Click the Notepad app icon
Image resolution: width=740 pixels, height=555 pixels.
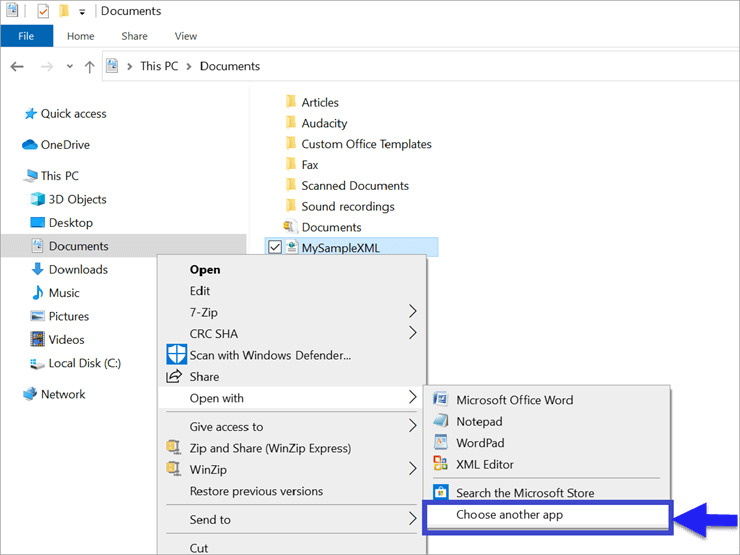440,422
